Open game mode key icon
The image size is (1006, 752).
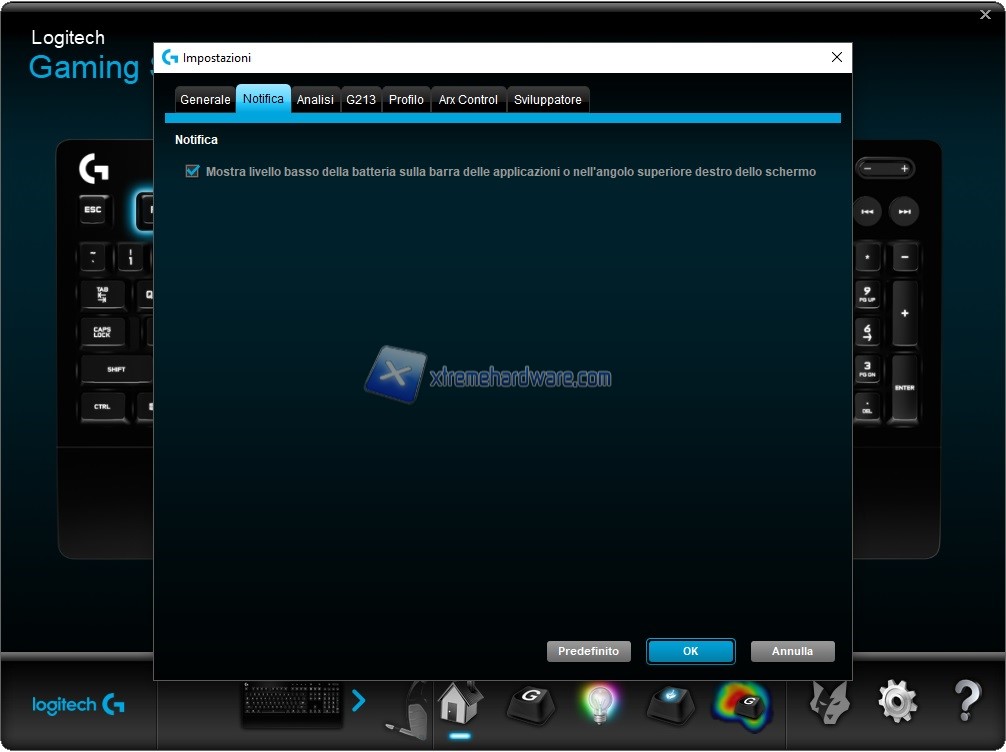(669, 703)
